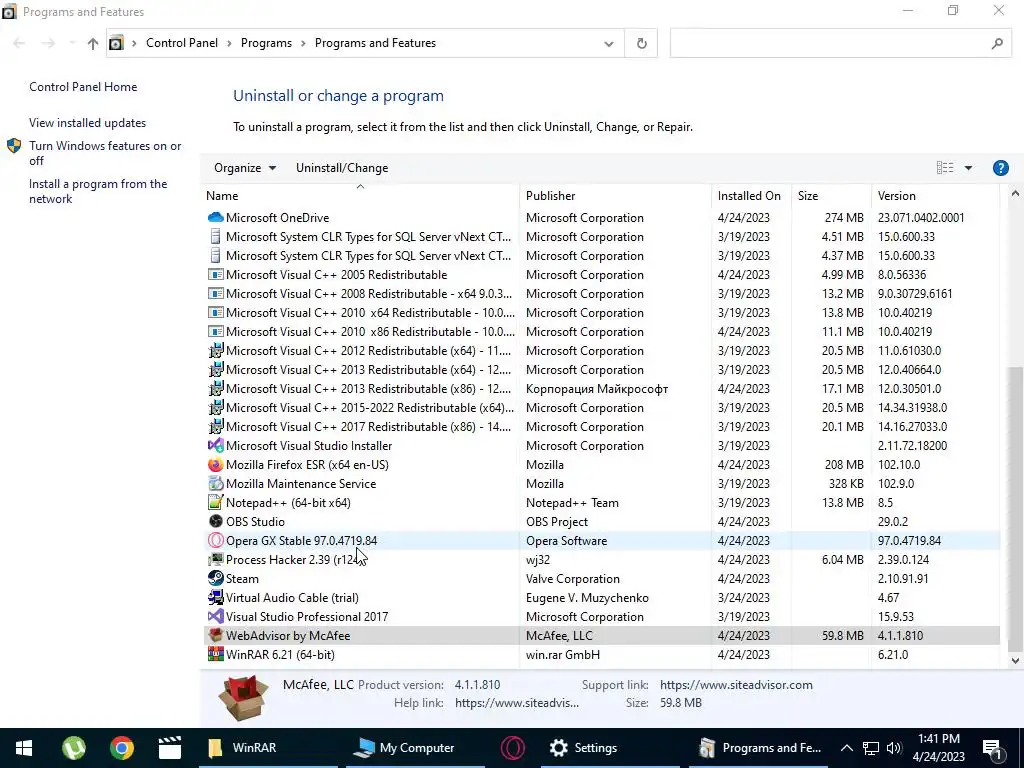Select Microsoft Visual C++ 2008 Redistributable row
The width and height of the screenshot is (1024, 768).
pyautogui.click(x=601, y=294)
